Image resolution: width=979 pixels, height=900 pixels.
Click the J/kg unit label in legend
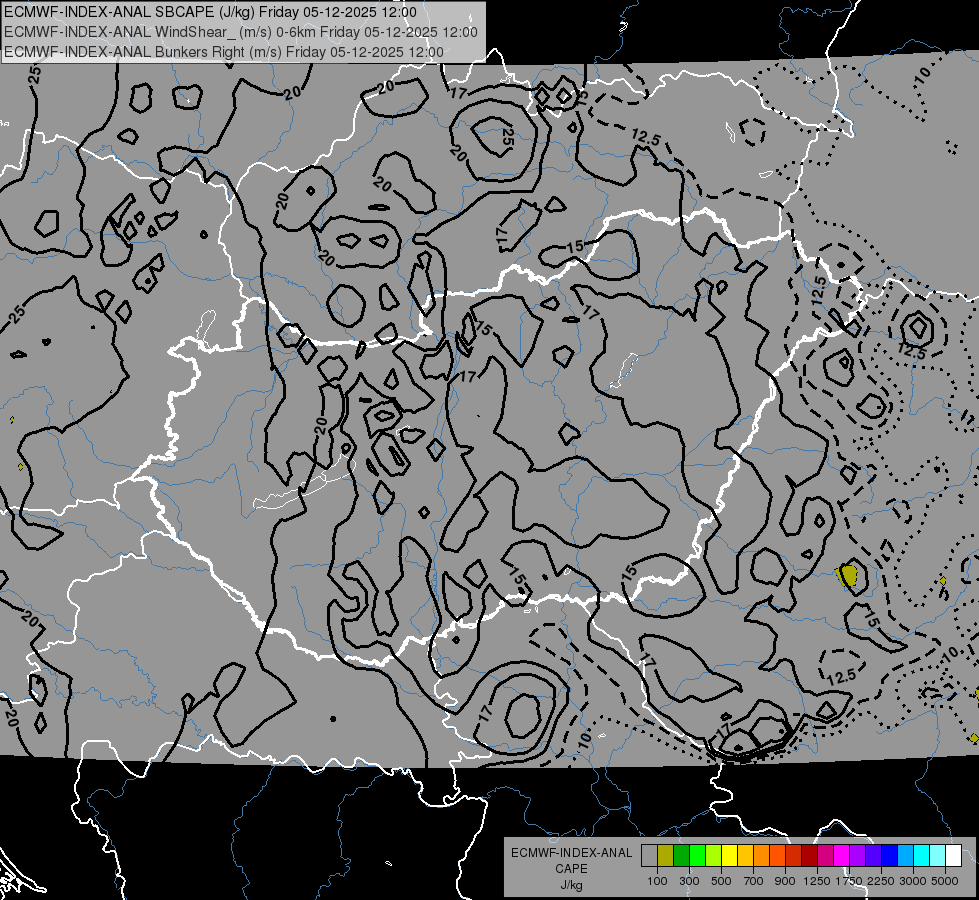[x=571, y=886]
